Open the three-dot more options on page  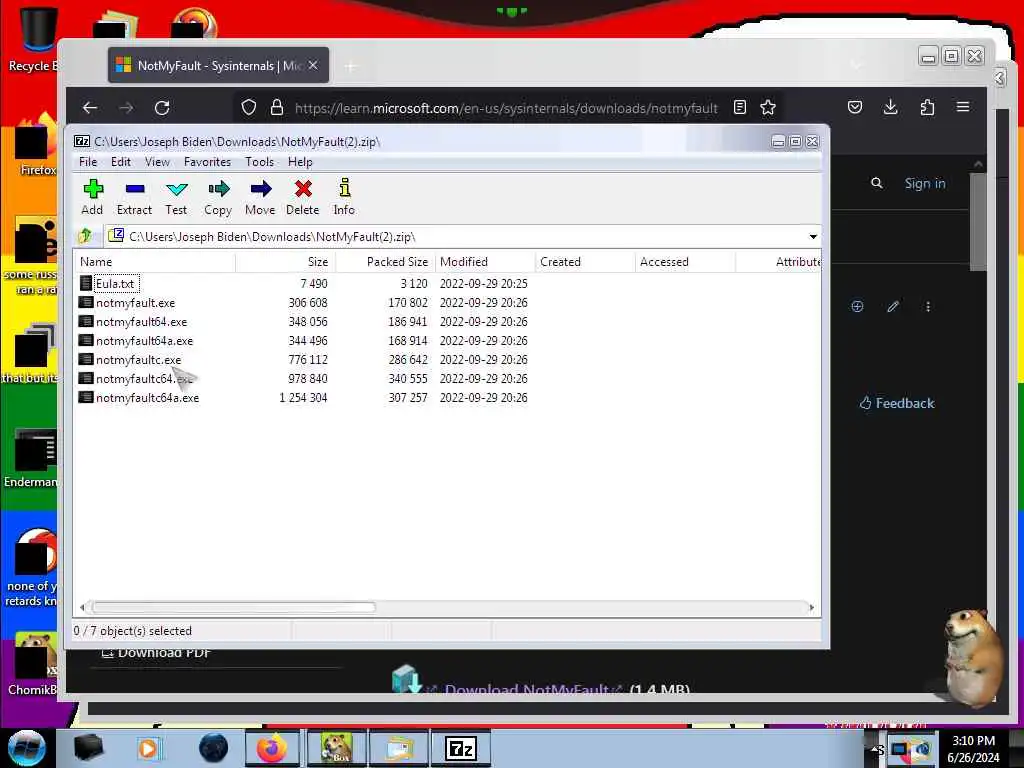click(928, 306)
